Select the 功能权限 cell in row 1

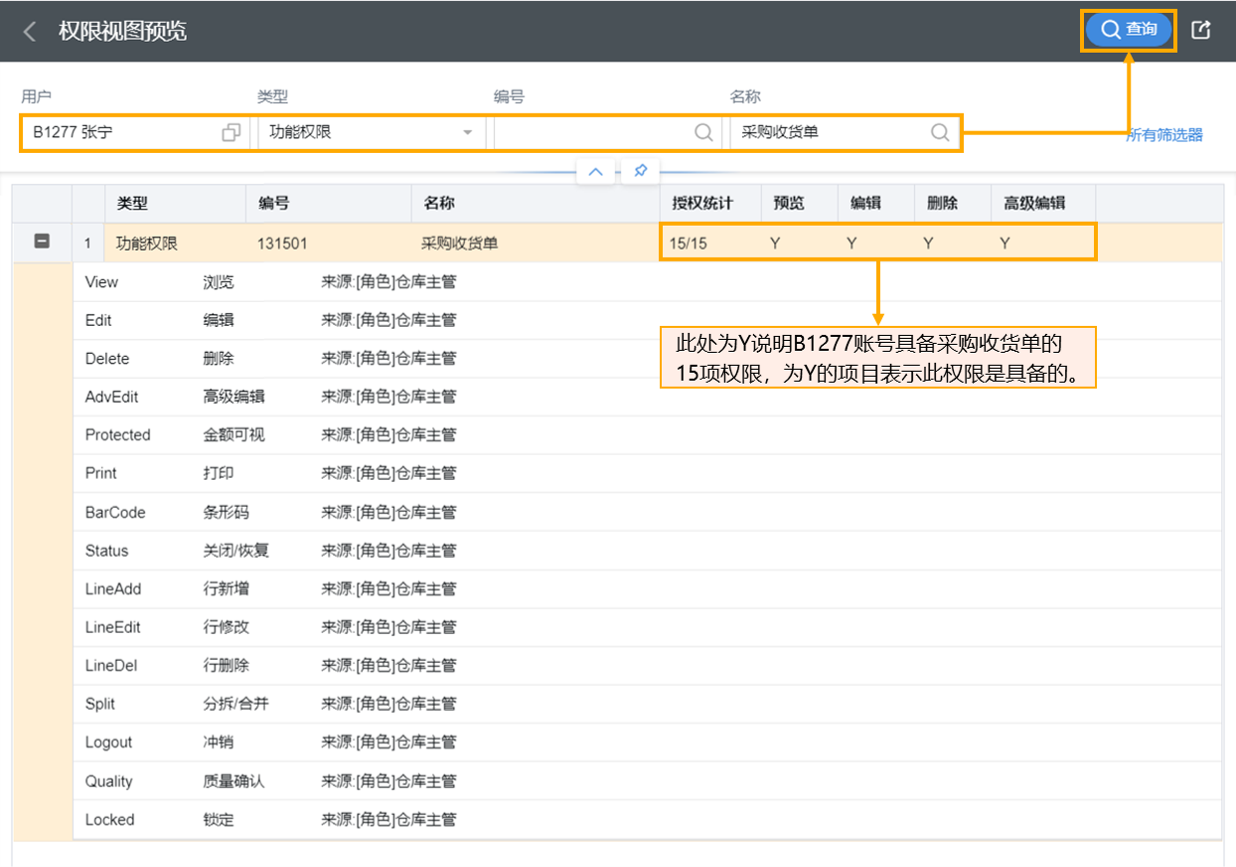(175, 243)
